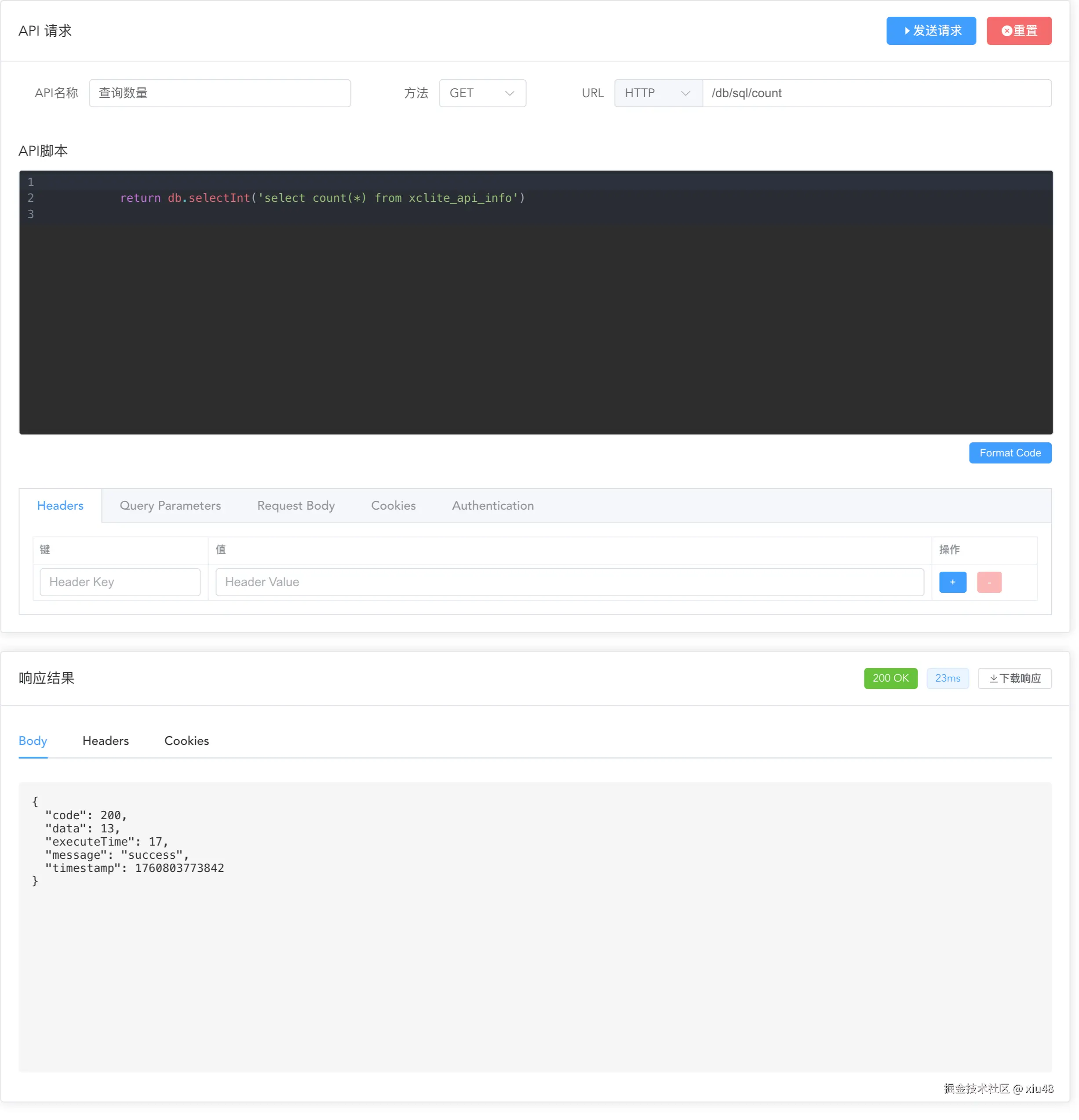This screenshot has height=1120, width=1079.
Task: Select the Cookies tab in response section
Action: 186,740
